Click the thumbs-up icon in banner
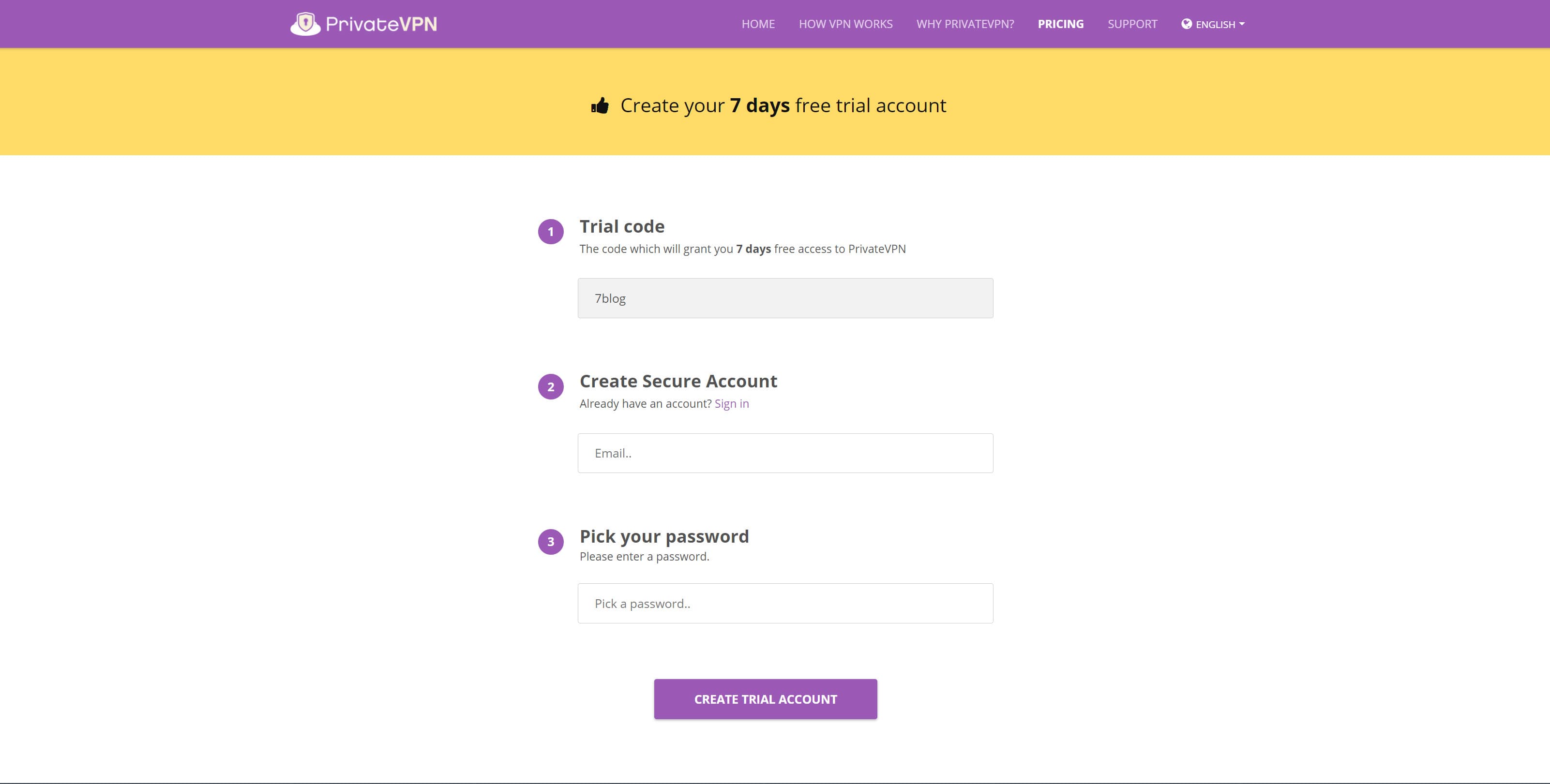1550x784 pixels. (x=600, y=106)
